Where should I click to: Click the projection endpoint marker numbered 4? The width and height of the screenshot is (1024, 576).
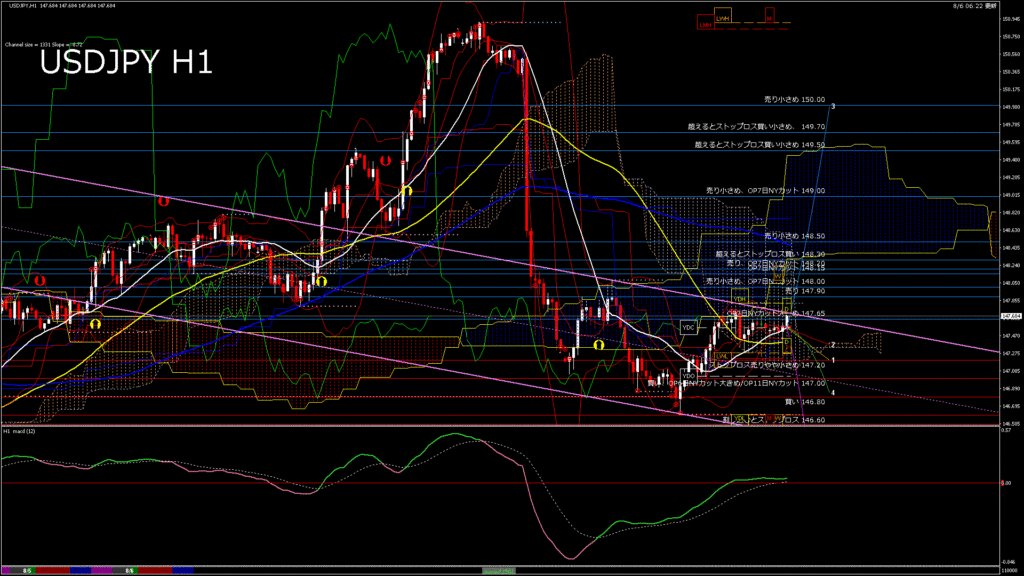point(834,392)
